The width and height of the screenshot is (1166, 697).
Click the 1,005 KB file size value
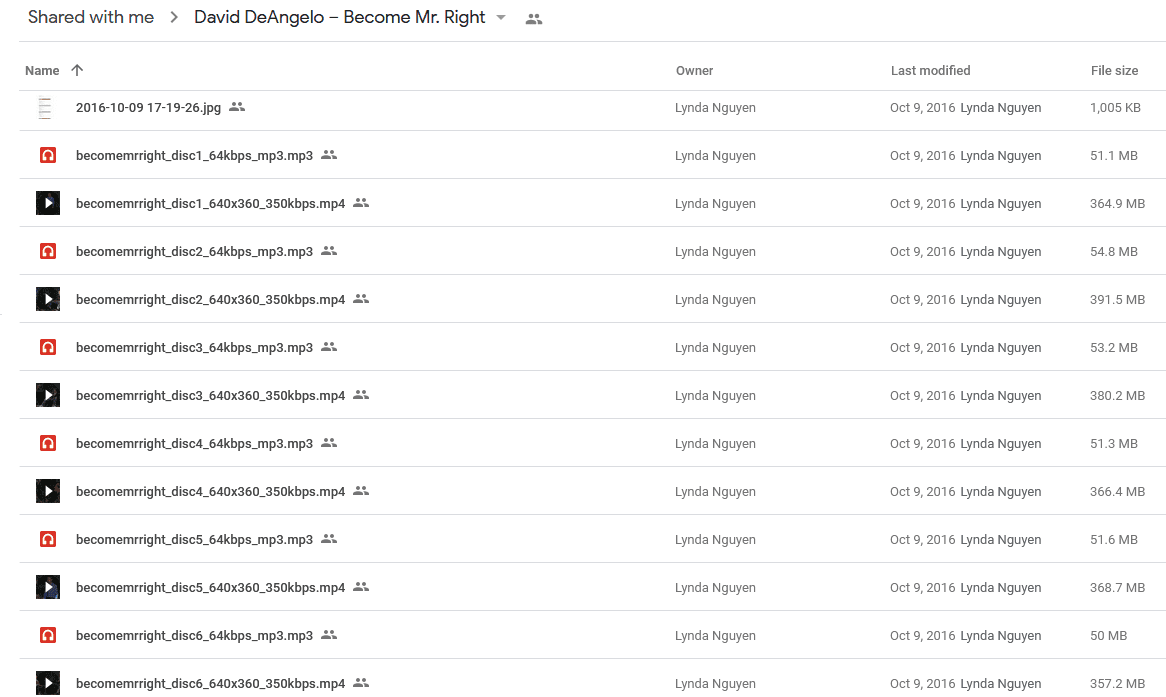pyautogui.click(x=1115, y=108)
